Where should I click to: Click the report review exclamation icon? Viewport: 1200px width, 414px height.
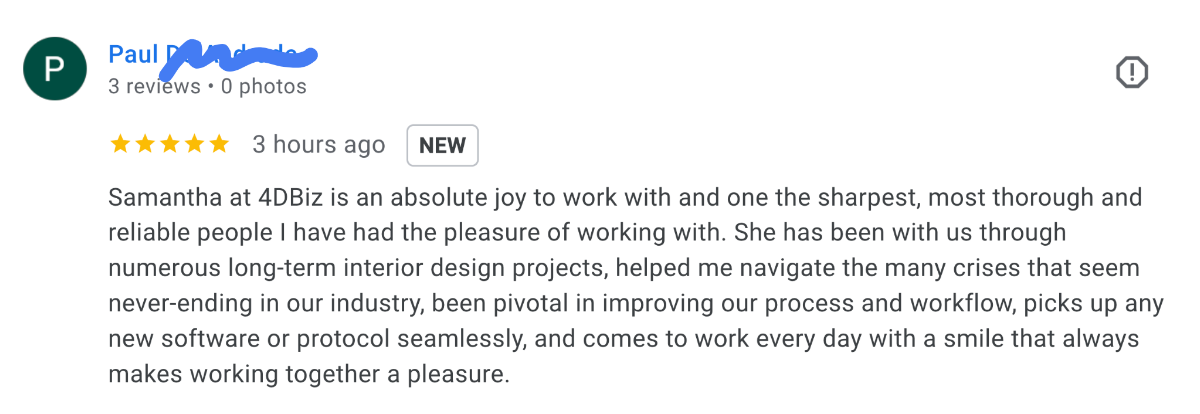1131,72
